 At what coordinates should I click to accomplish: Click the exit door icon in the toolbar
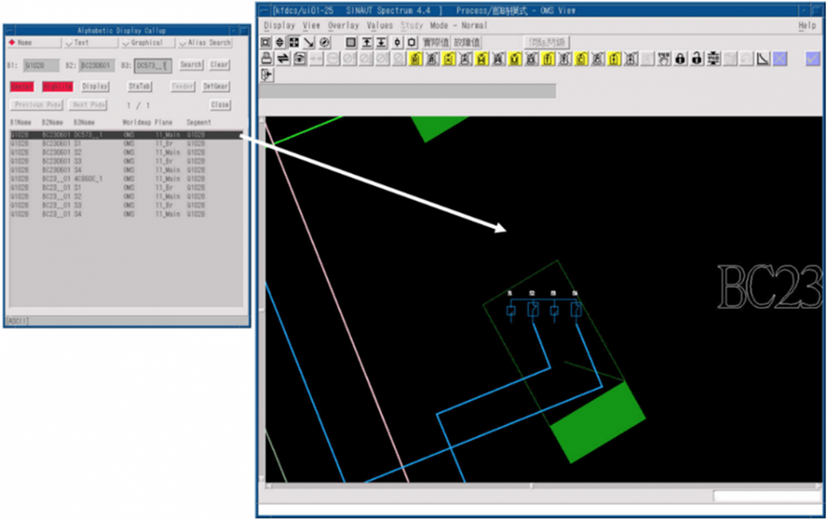pos(266,75)
